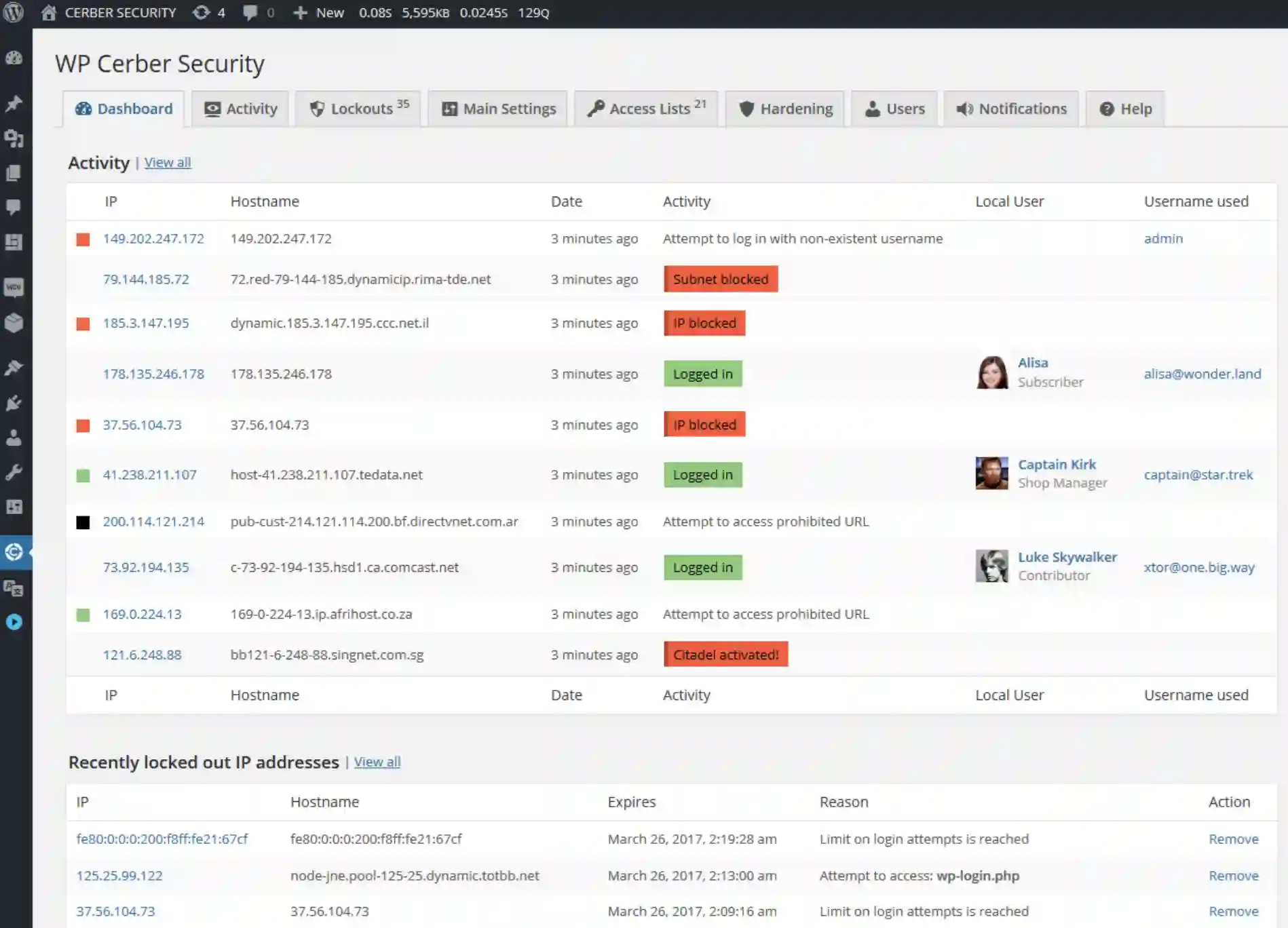This screenshot has height=928, width=1288.
Task: Open the Settings sliders icon in sidebar
Action: pyautogui.click(x=14, y=507)
